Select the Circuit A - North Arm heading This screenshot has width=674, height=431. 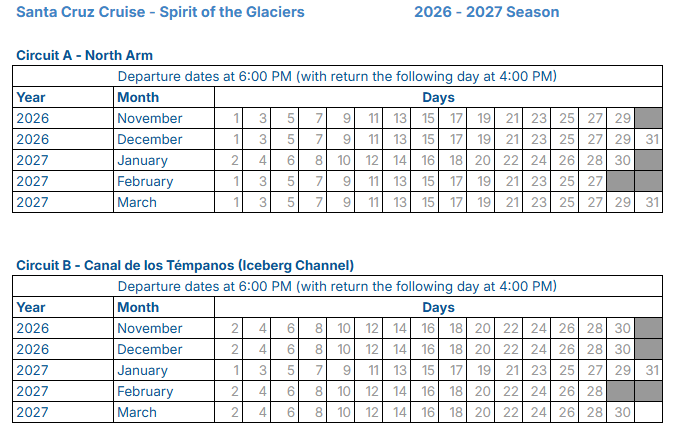coord(84,55)
